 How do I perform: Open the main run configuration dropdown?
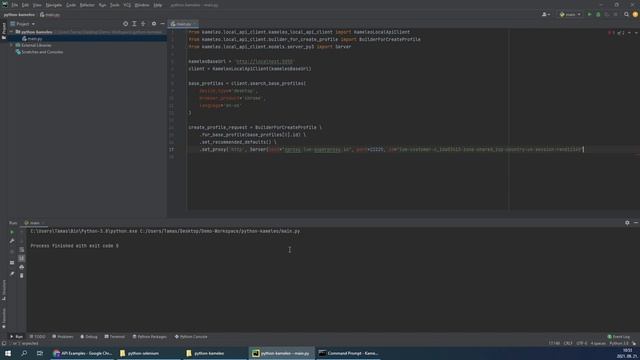pos(570,15)
